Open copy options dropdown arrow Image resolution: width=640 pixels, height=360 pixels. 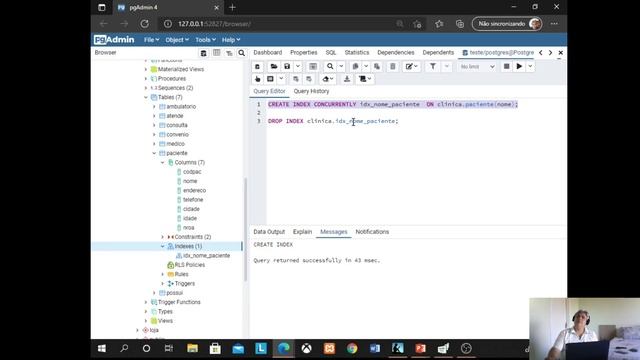coord(366,67)
